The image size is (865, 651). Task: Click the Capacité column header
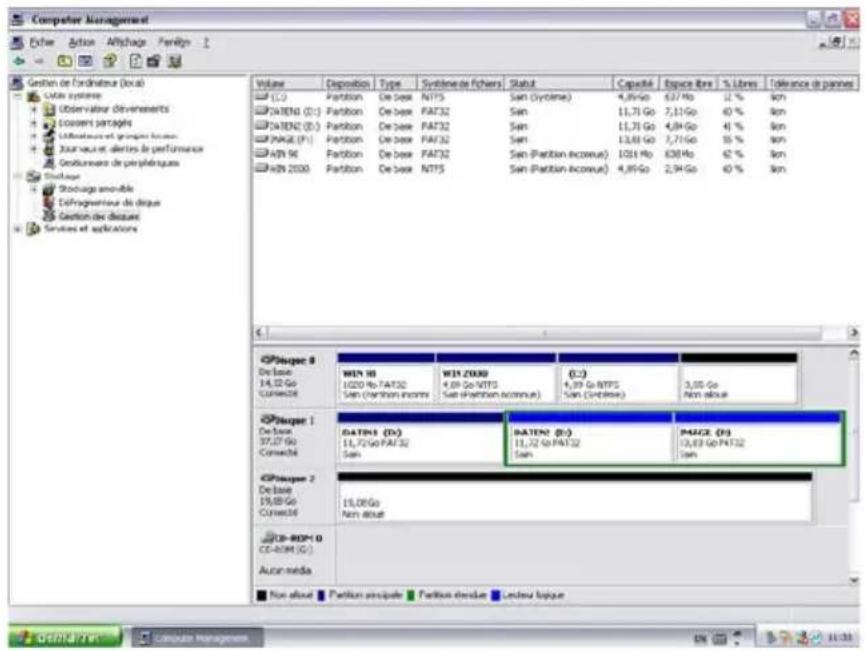coord(636,83)
